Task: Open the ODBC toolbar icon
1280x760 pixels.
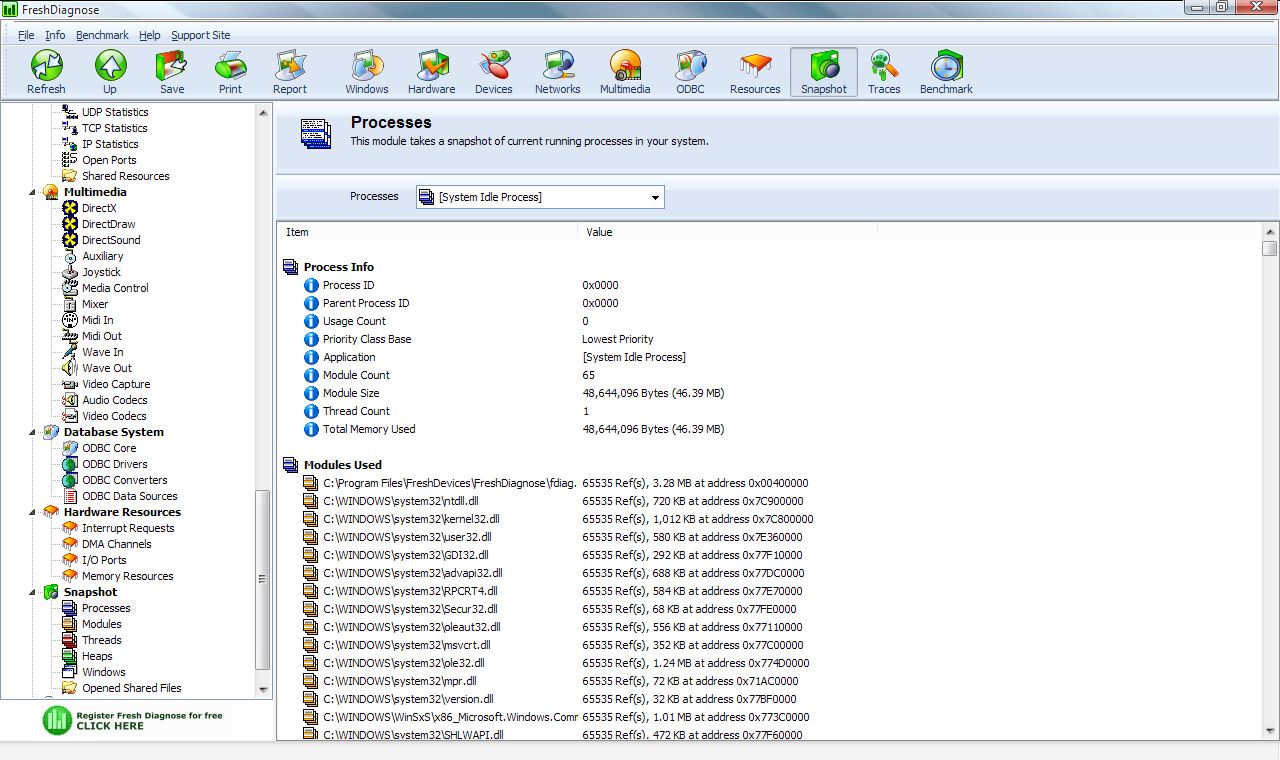Action: coord(690,72)
